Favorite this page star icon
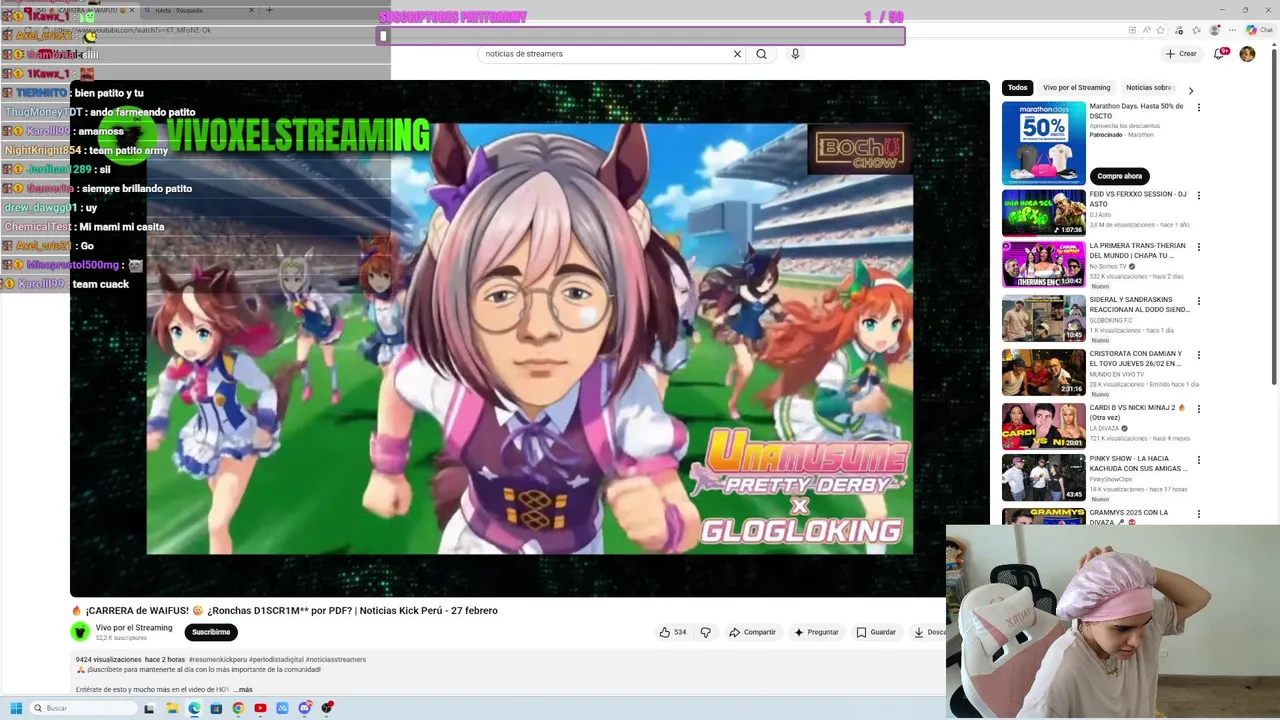1280x720 pixels. click(1160, 30)
